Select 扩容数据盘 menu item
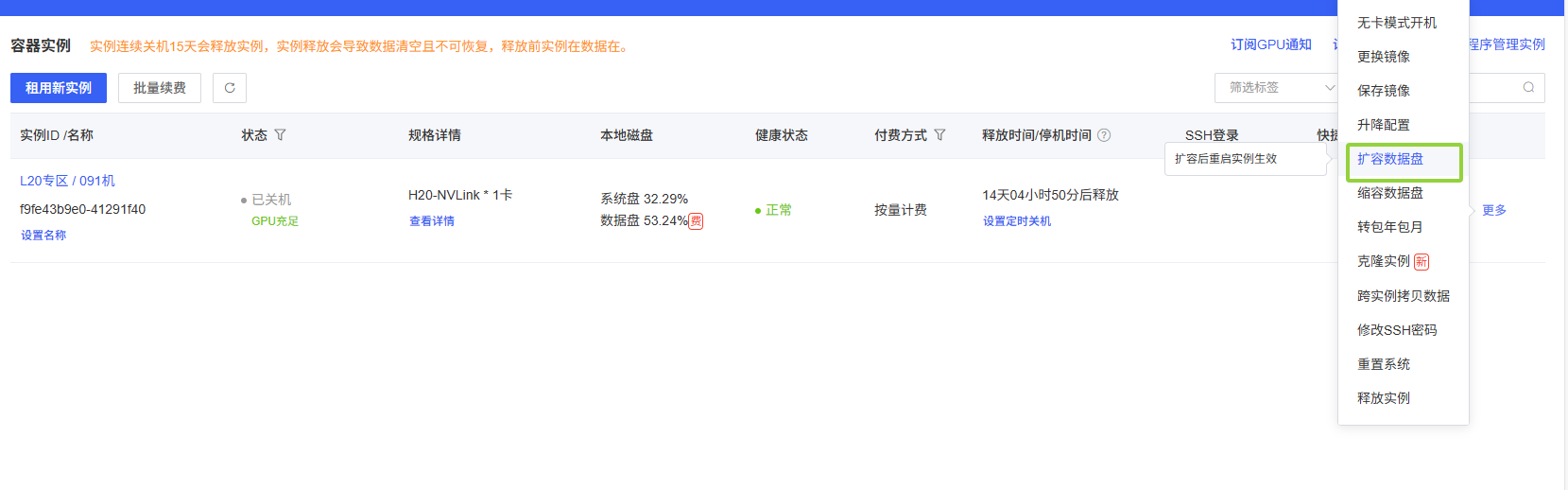Viewport: 1568px width, 490px height. pos(1404,159)
